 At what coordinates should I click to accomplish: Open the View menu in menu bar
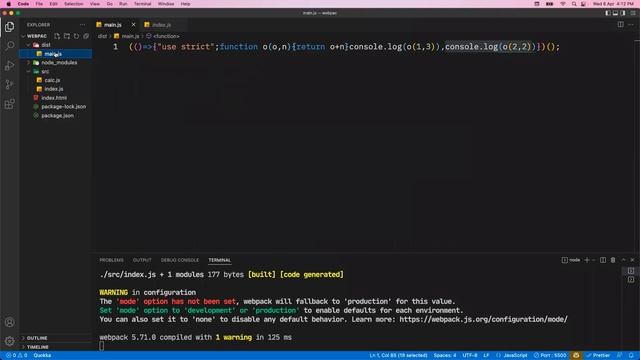coord(95,4)
